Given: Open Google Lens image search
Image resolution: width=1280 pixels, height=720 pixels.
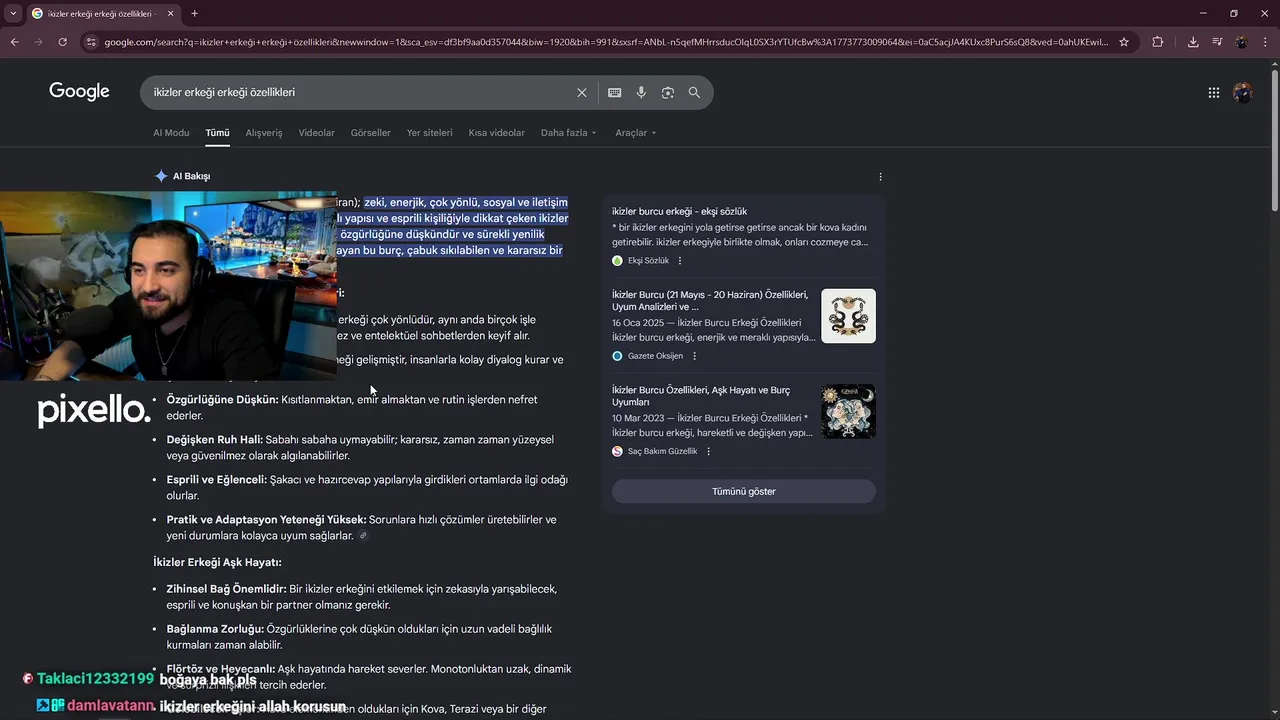Looking at the screenshot, I should (x=667, y=92).
